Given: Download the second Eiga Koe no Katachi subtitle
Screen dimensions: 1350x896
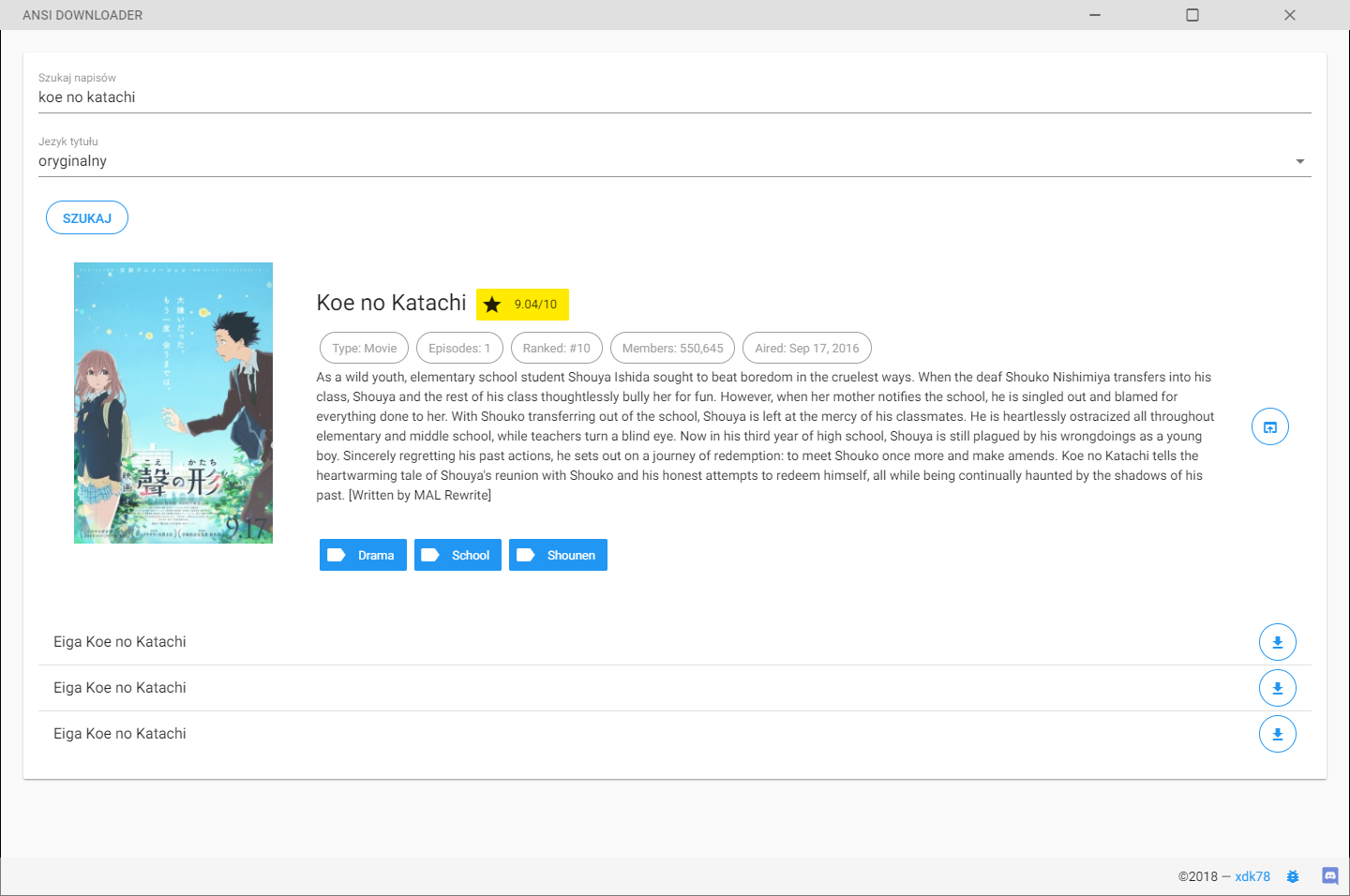Looking at the screenshot, I should [x=1277, y=688].
